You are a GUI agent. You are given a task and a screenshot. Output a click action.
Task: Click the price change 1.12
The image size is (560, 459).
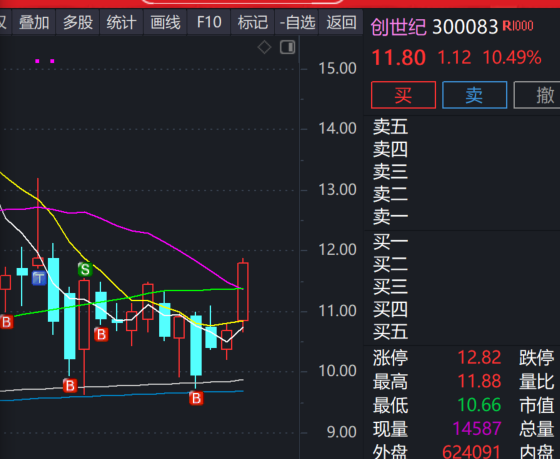454,58
